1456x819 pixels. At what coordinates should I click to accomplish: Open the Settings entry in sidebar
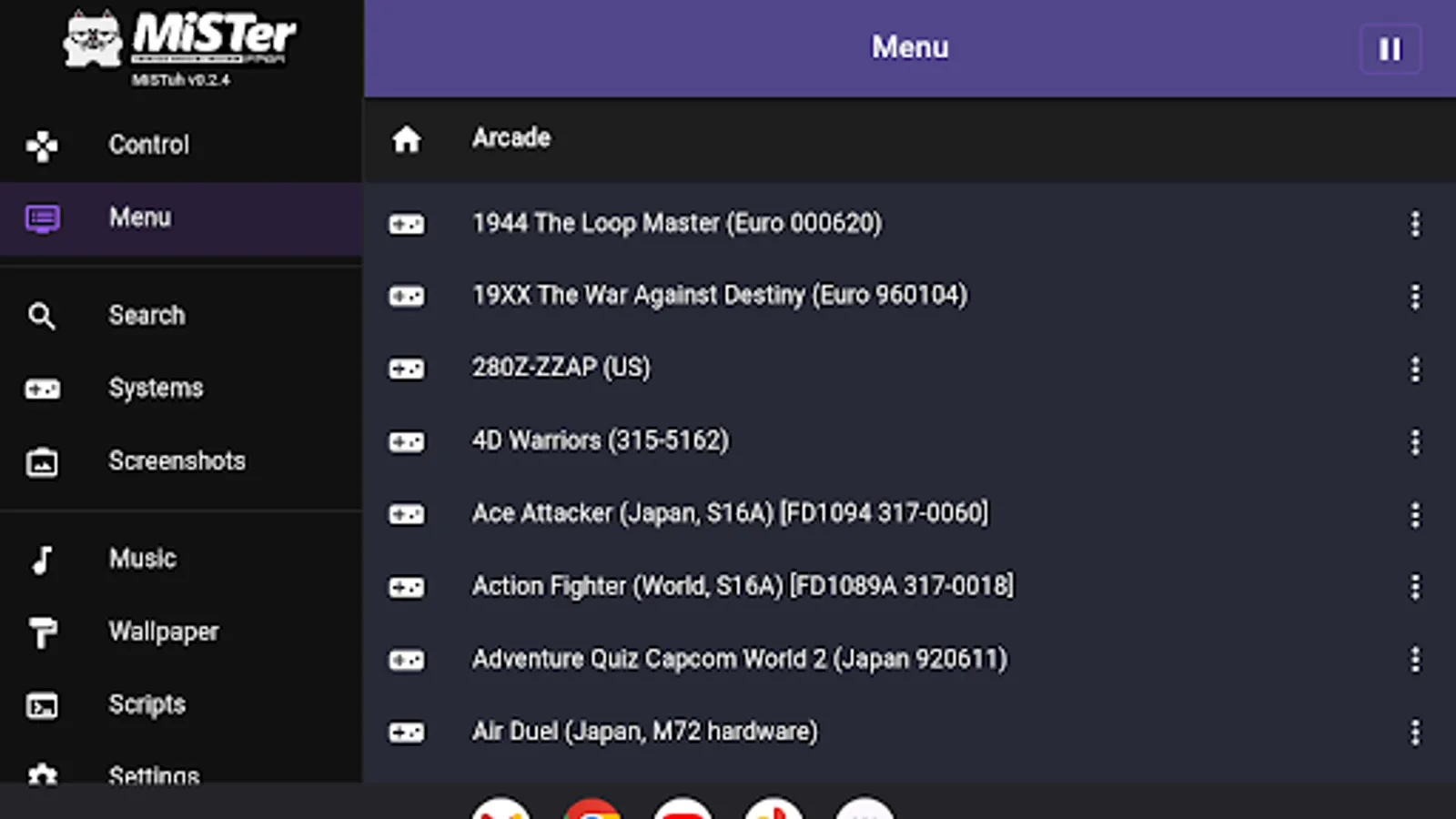155,776
